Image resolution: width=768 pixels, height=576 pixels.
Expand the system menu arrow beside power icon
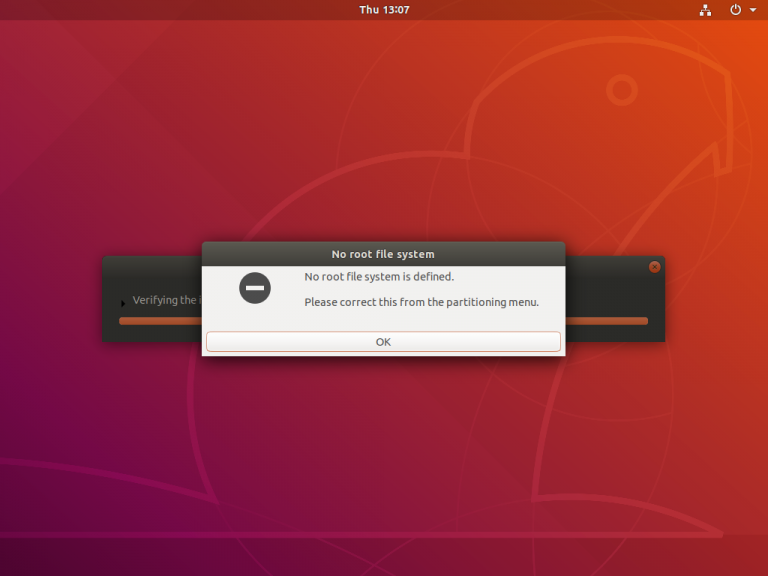coord(753,10)
